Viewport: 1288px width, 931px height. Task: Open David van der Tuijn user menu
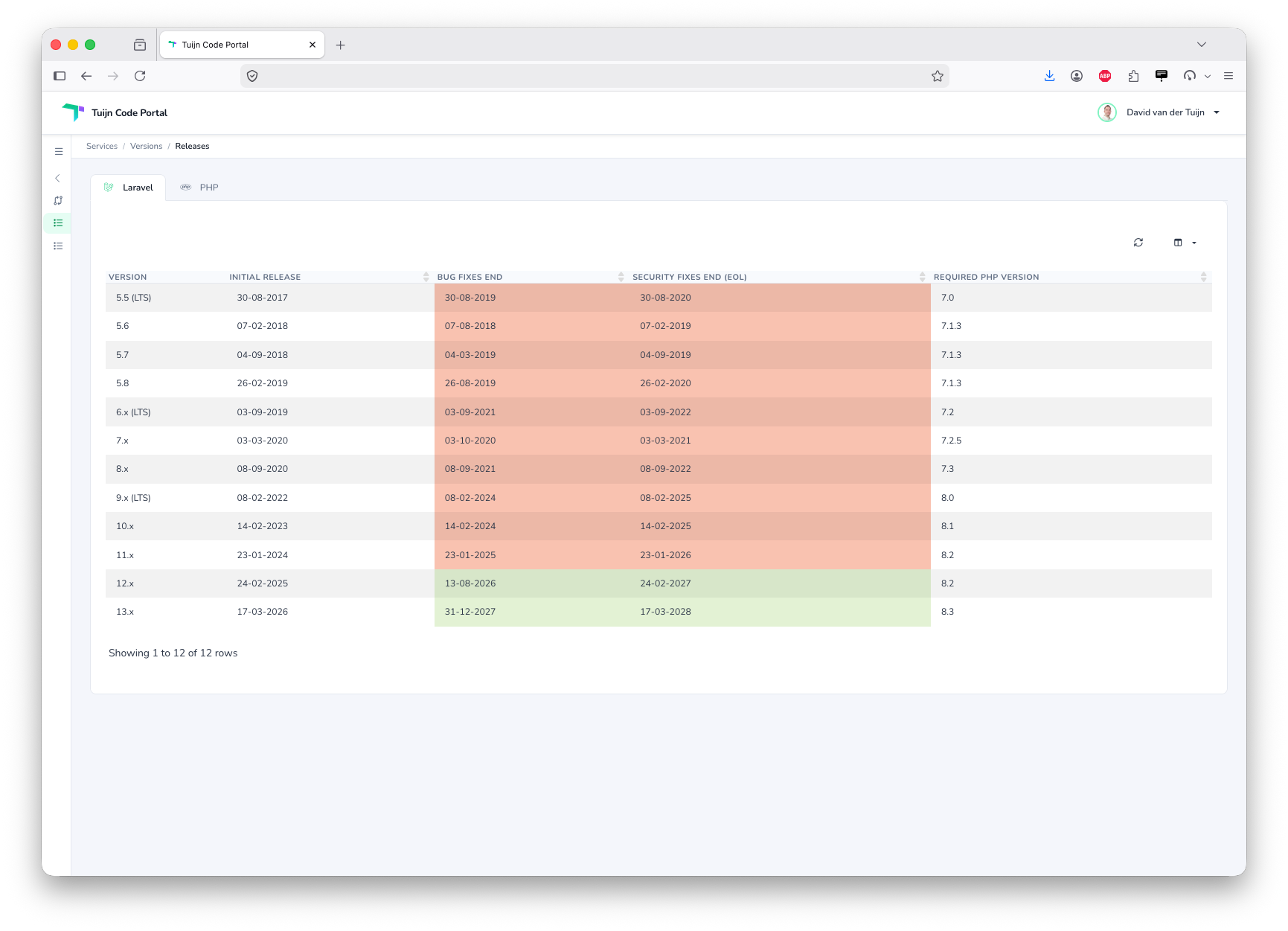click(1173, 112)
